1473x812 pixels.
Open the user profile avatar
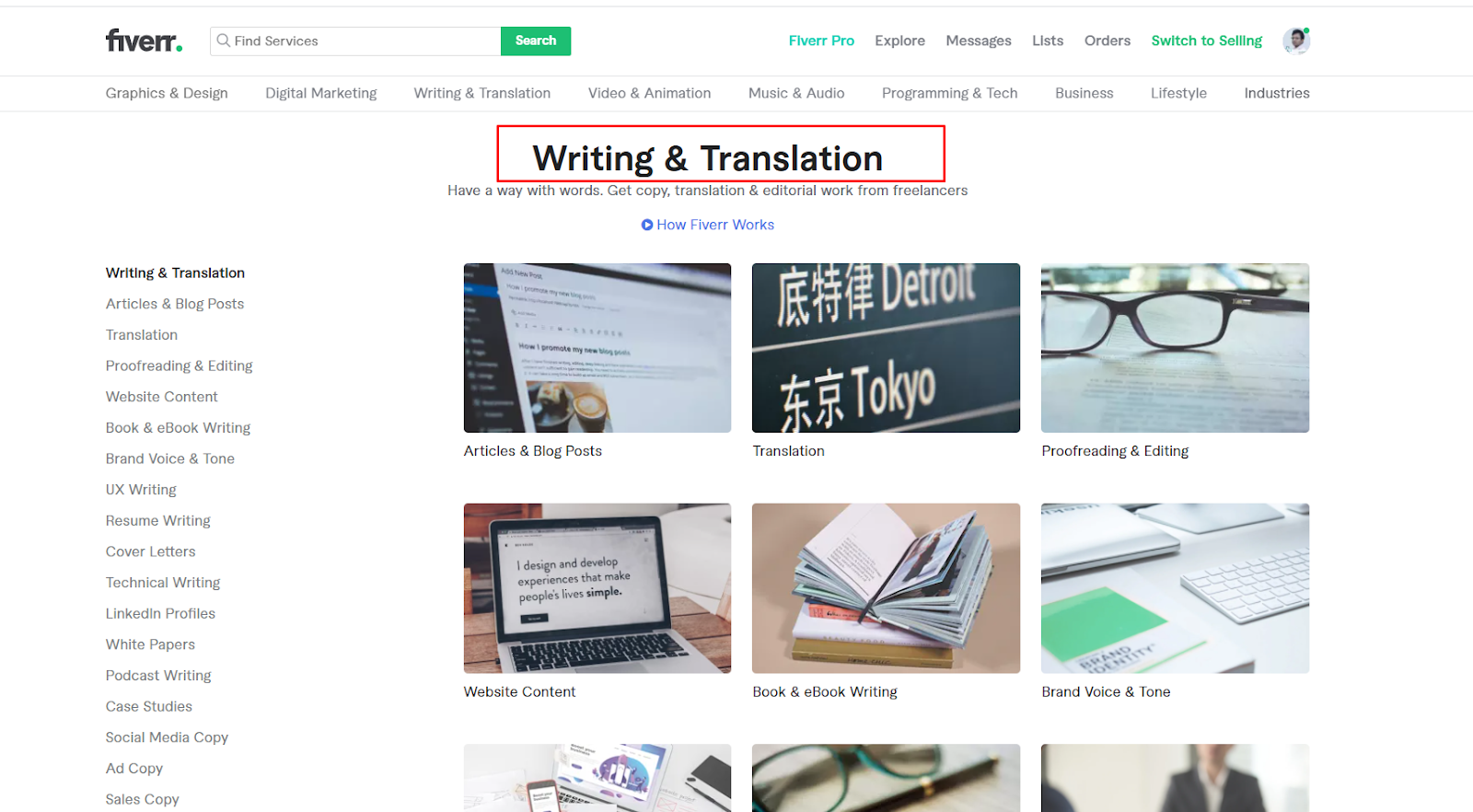(1296, 41)
